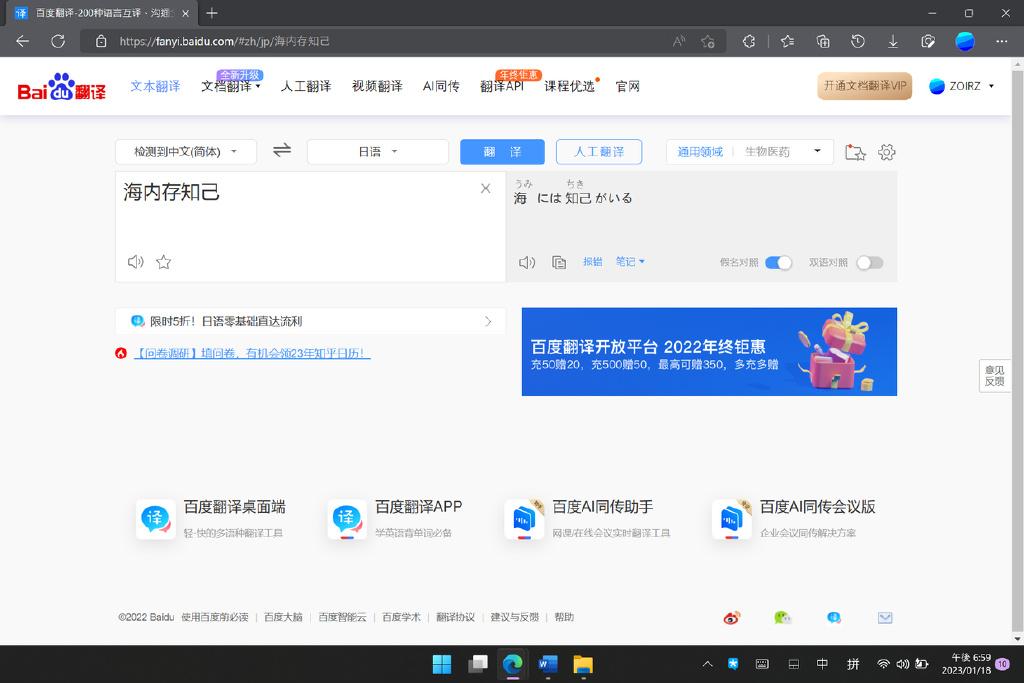Select 生物医药 domain
This screenshot has width=1024, height=683.
click(767, 151)
